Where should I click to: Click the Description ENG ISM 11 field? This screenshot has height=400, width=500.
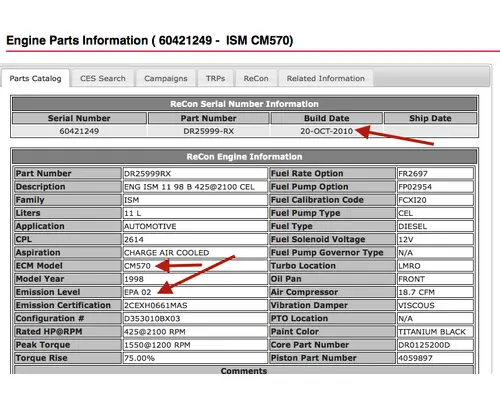195,187
